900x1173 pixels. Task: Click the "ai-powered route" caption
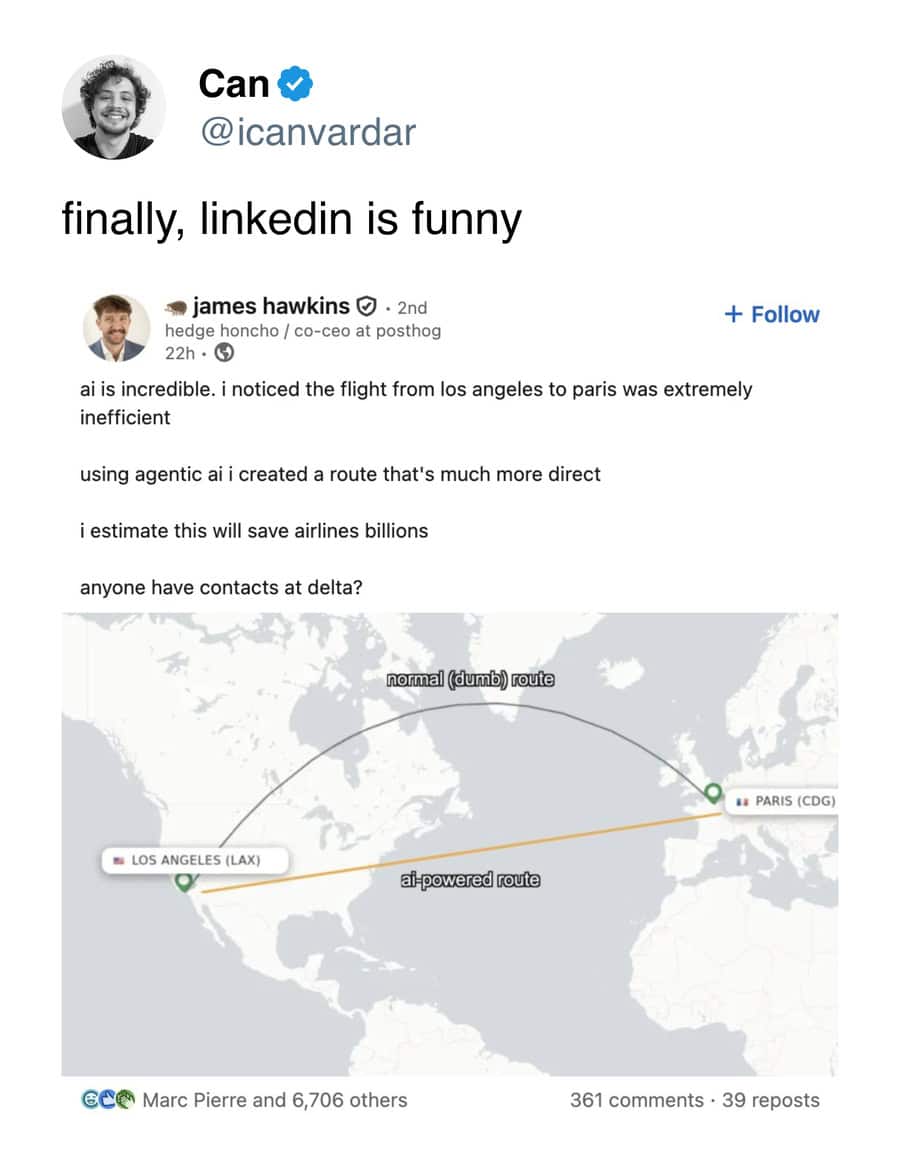[469, 880]
